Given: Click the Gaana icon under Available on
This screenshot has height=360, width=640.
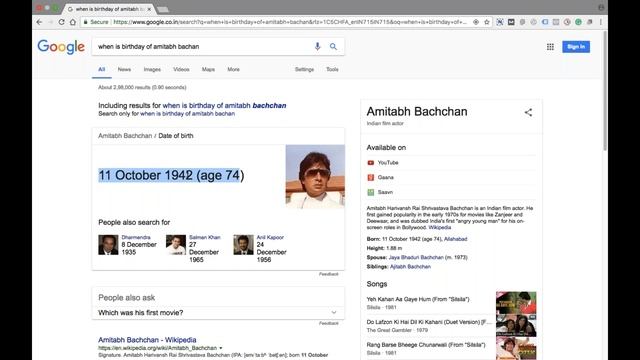Looking at the screenshot, I should [x=371, y=177].
